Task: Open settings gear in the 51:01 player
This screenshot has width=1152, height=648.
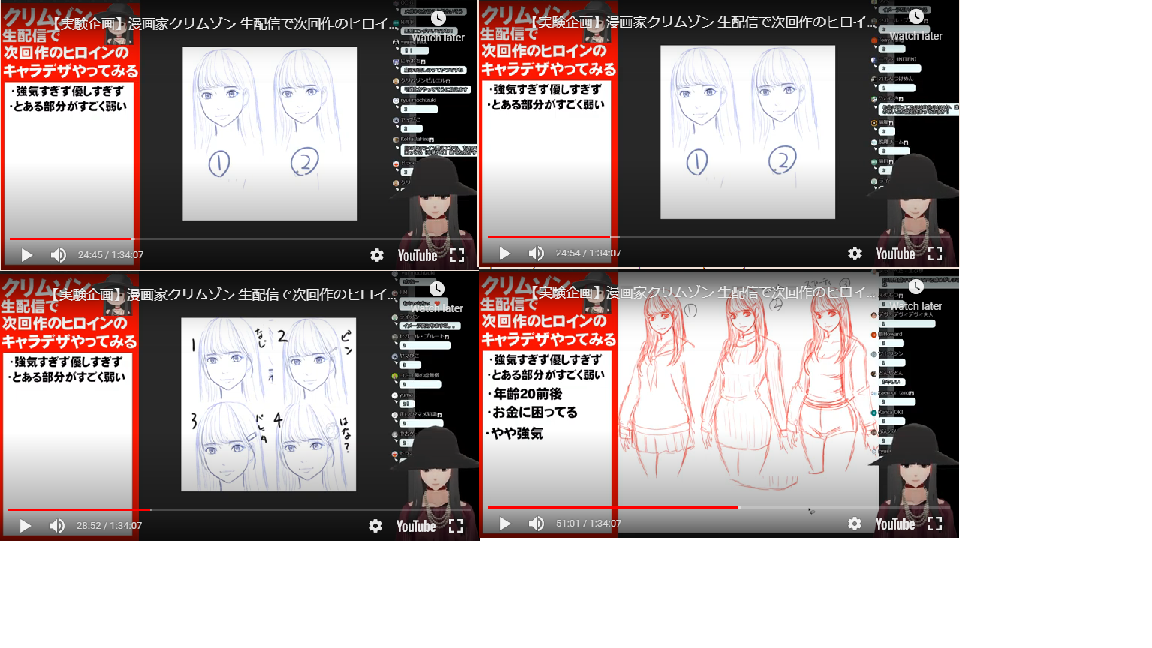Action: [x=854, y=524]
